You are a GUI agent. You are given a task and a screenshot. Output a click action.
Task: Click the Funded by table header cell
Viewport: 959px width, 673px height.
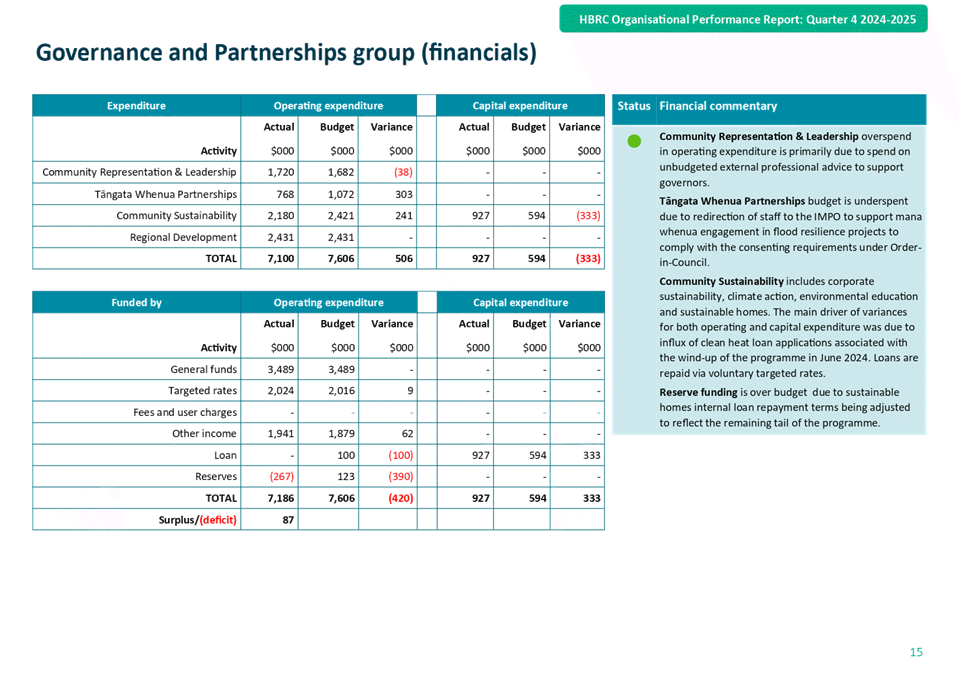click(x=136, y=302)
